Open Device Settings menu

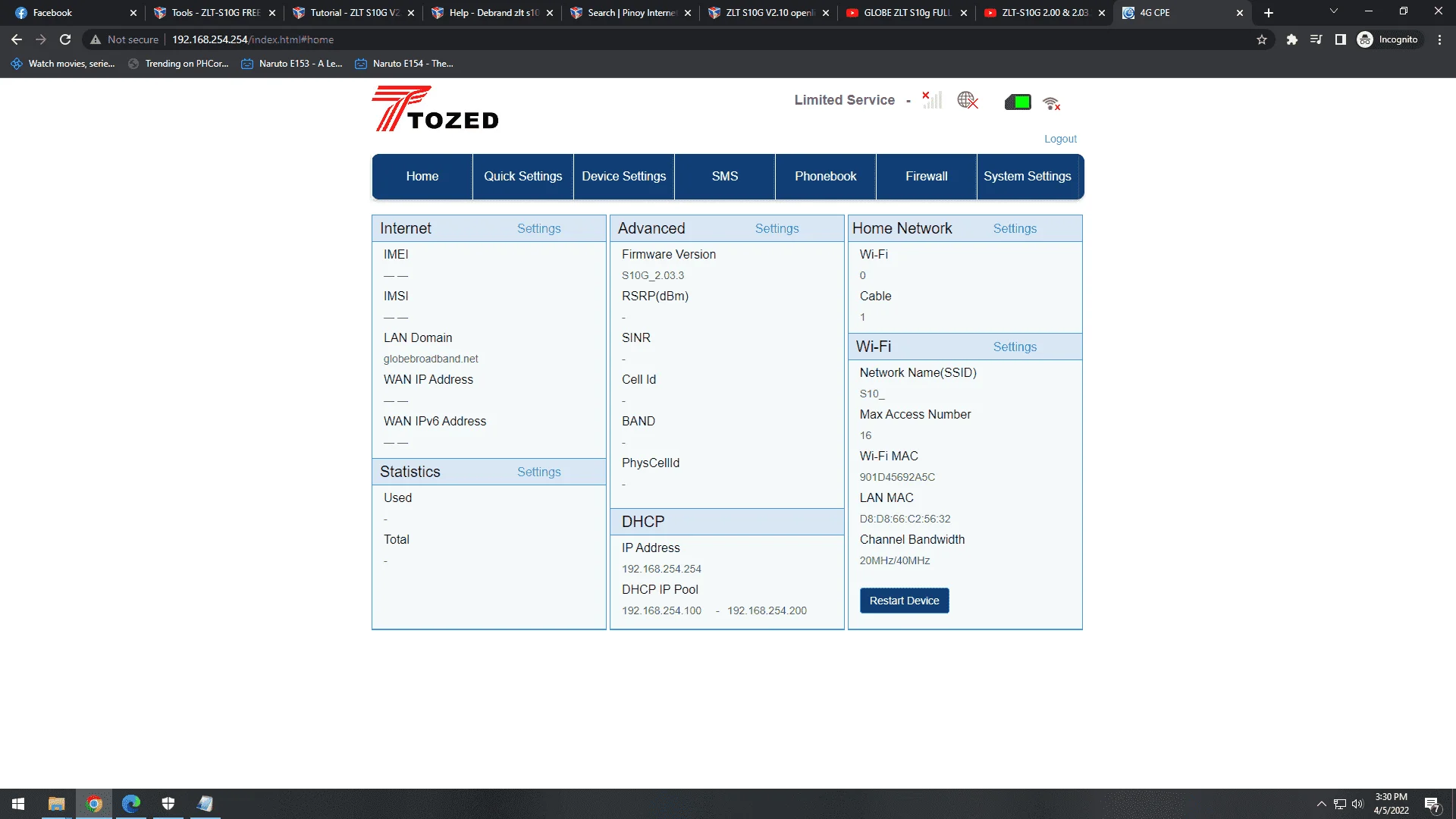[x=624, y=177]
